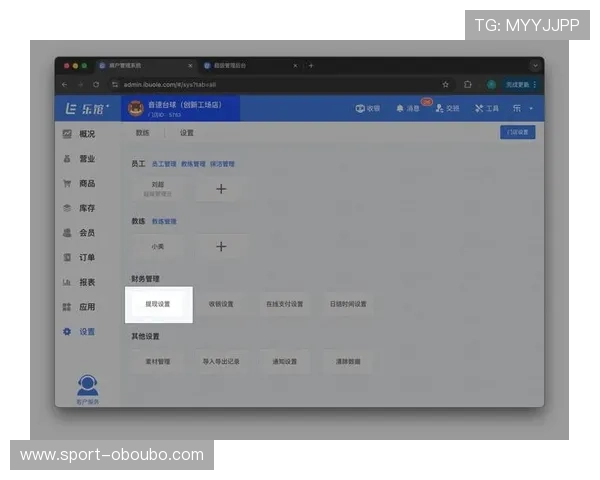Select the 设置 tab in content header
The width and height of the screenshot is (600, 480).
coord(187,133)
